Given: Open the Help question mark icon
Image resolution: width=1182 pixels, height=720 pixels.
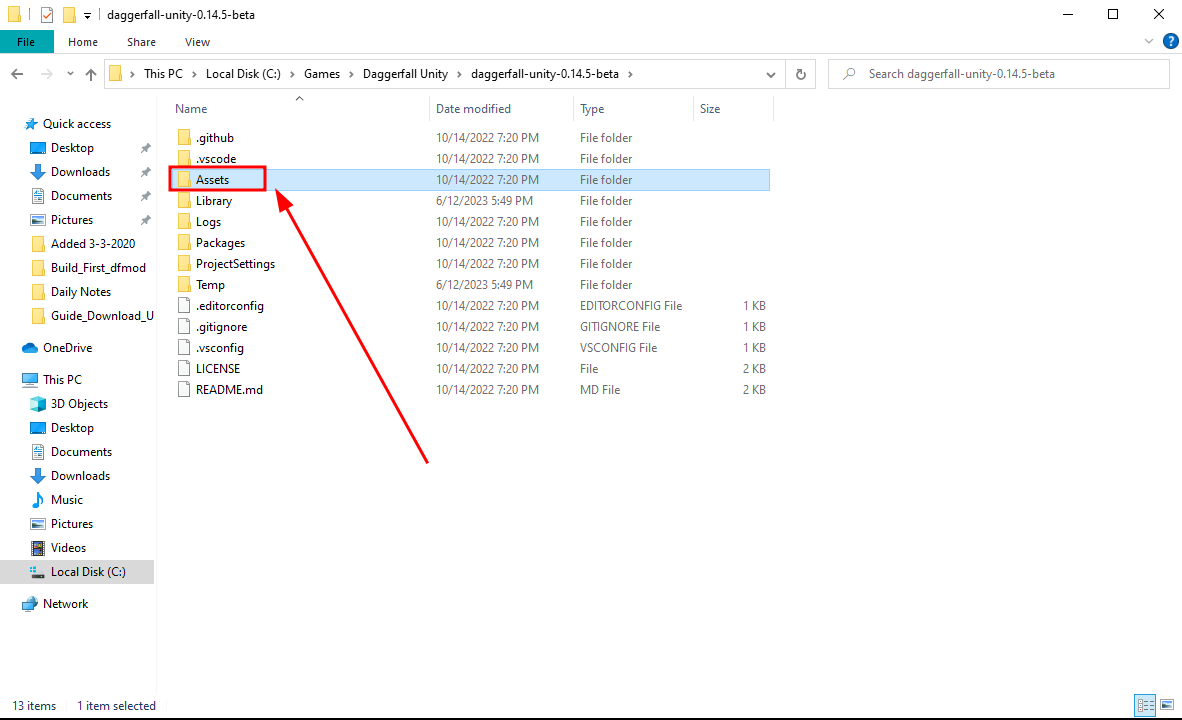Looking at the screenshot, I should point(1171,41).
